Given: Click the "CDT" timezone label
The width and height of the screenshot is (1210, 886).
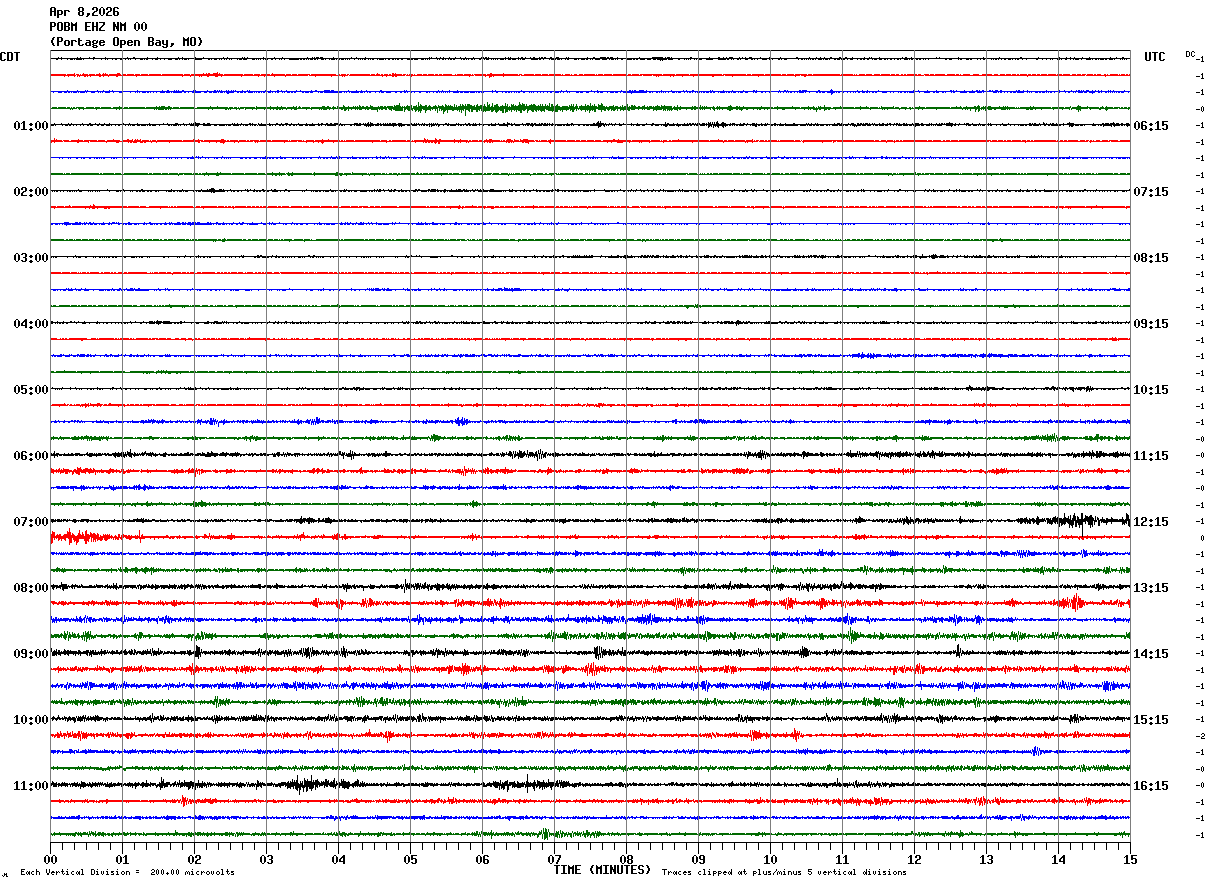Looking at the screenshot, I should coord(10,57).
